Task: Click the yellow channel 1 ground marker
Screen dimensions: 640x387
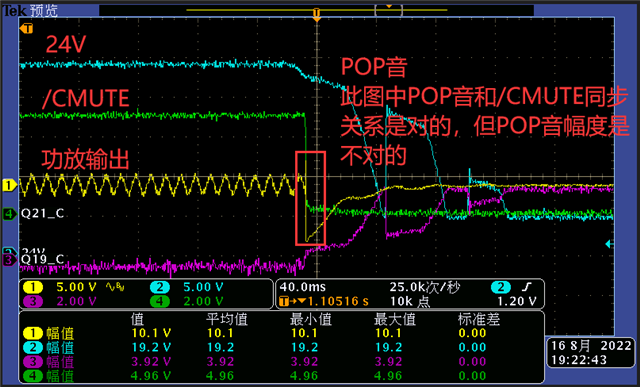Action: click(x=9, y=185)
